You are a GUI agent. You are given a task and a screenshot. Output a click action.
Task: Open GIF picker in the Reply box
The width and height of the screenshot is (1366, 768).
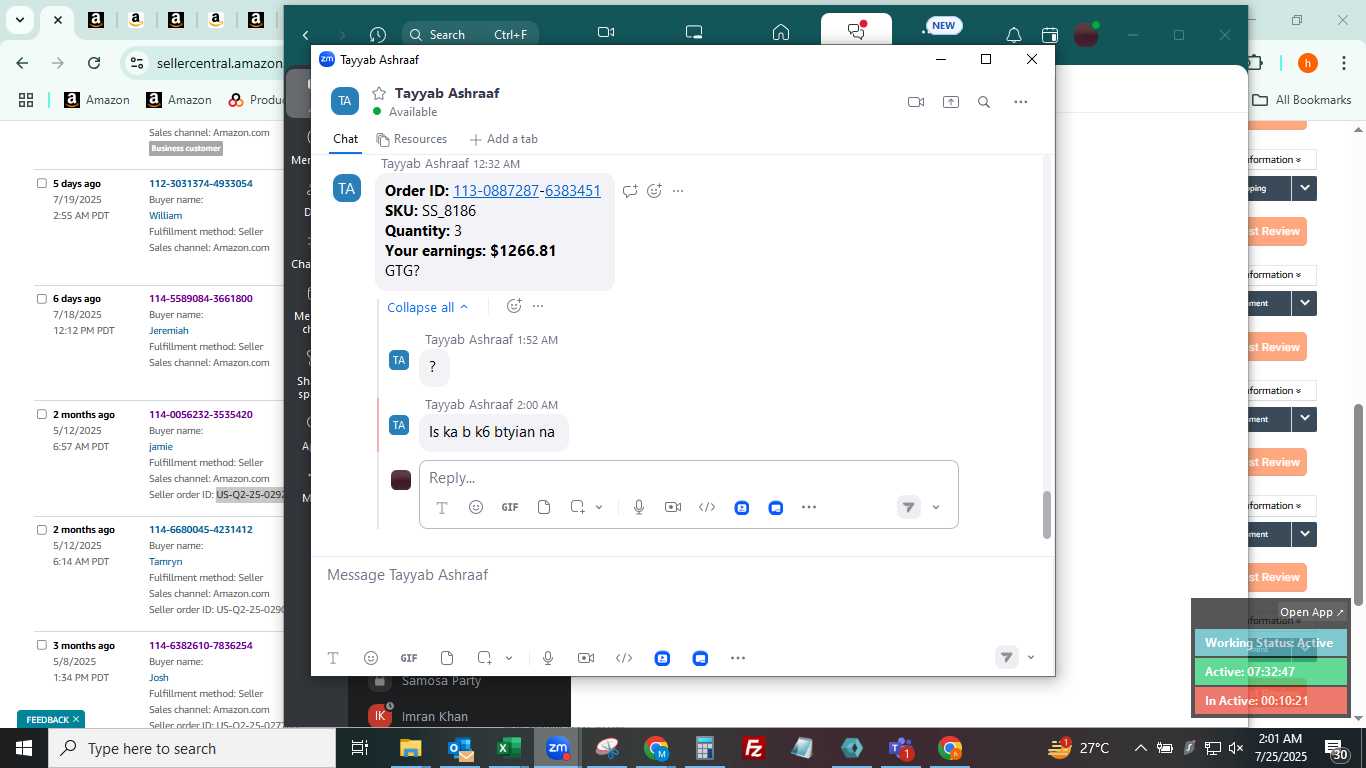pos(510,507)
